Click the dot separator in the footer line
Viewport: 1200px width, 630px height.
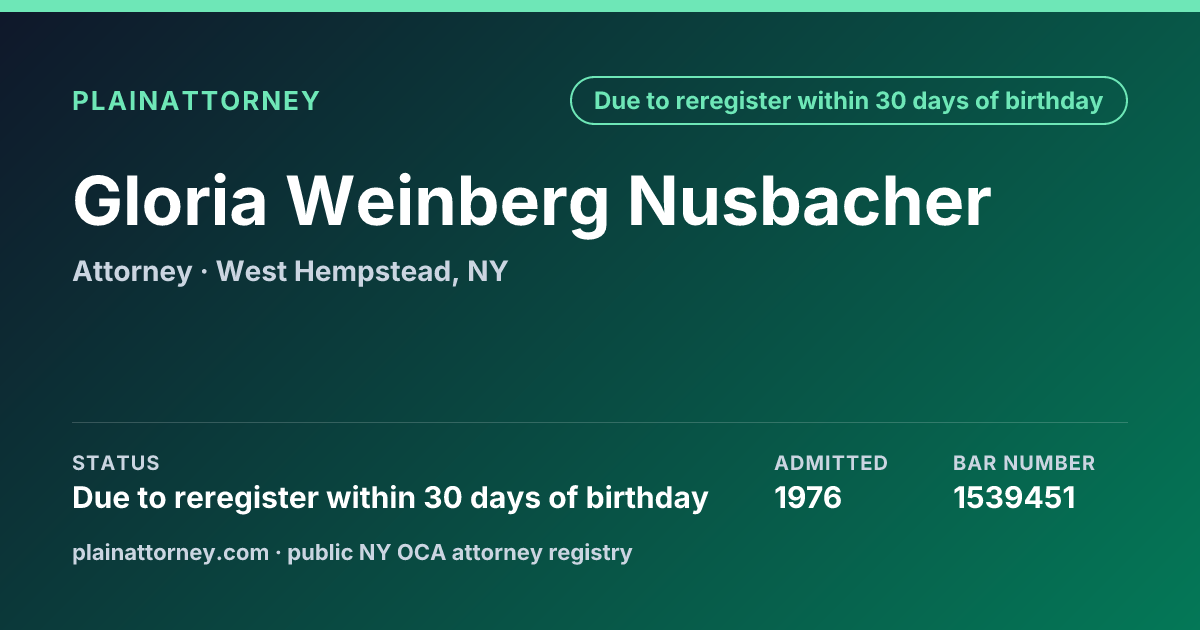point(278,553)
